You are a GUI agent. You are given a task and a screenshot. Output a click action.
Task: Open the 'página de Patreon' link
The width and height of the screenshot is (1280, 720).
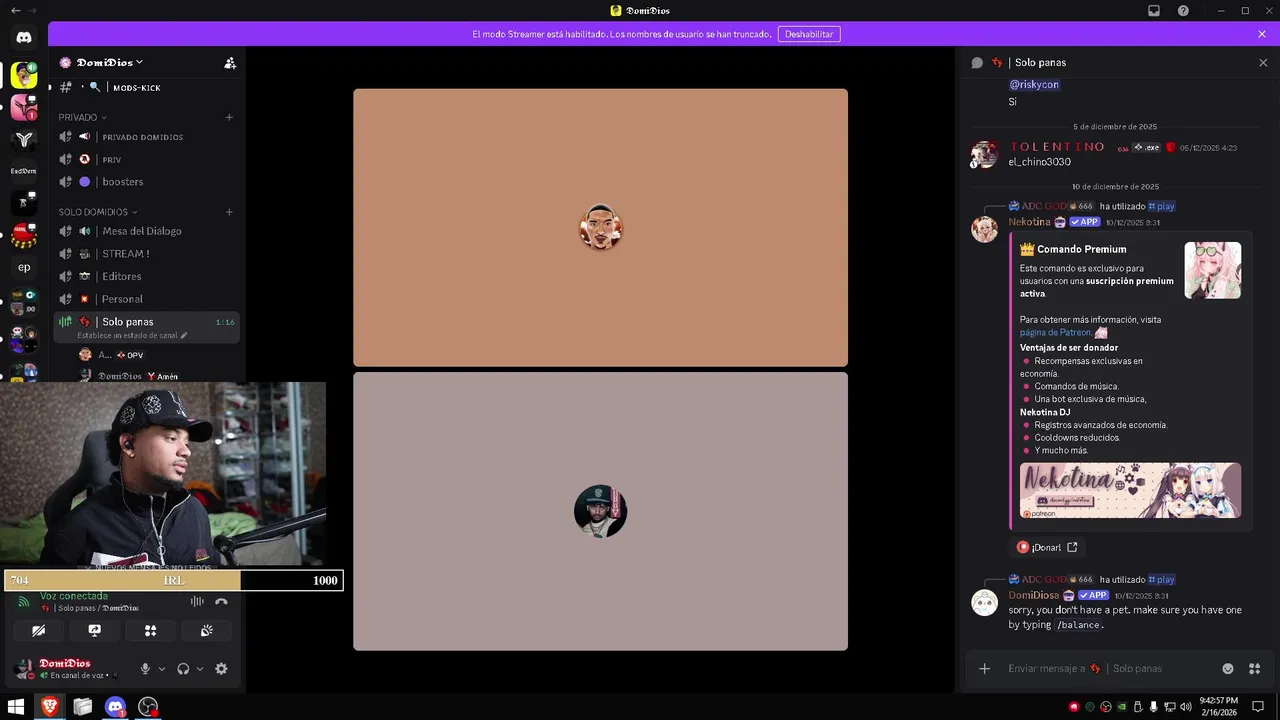click(x=1056, y=333)
